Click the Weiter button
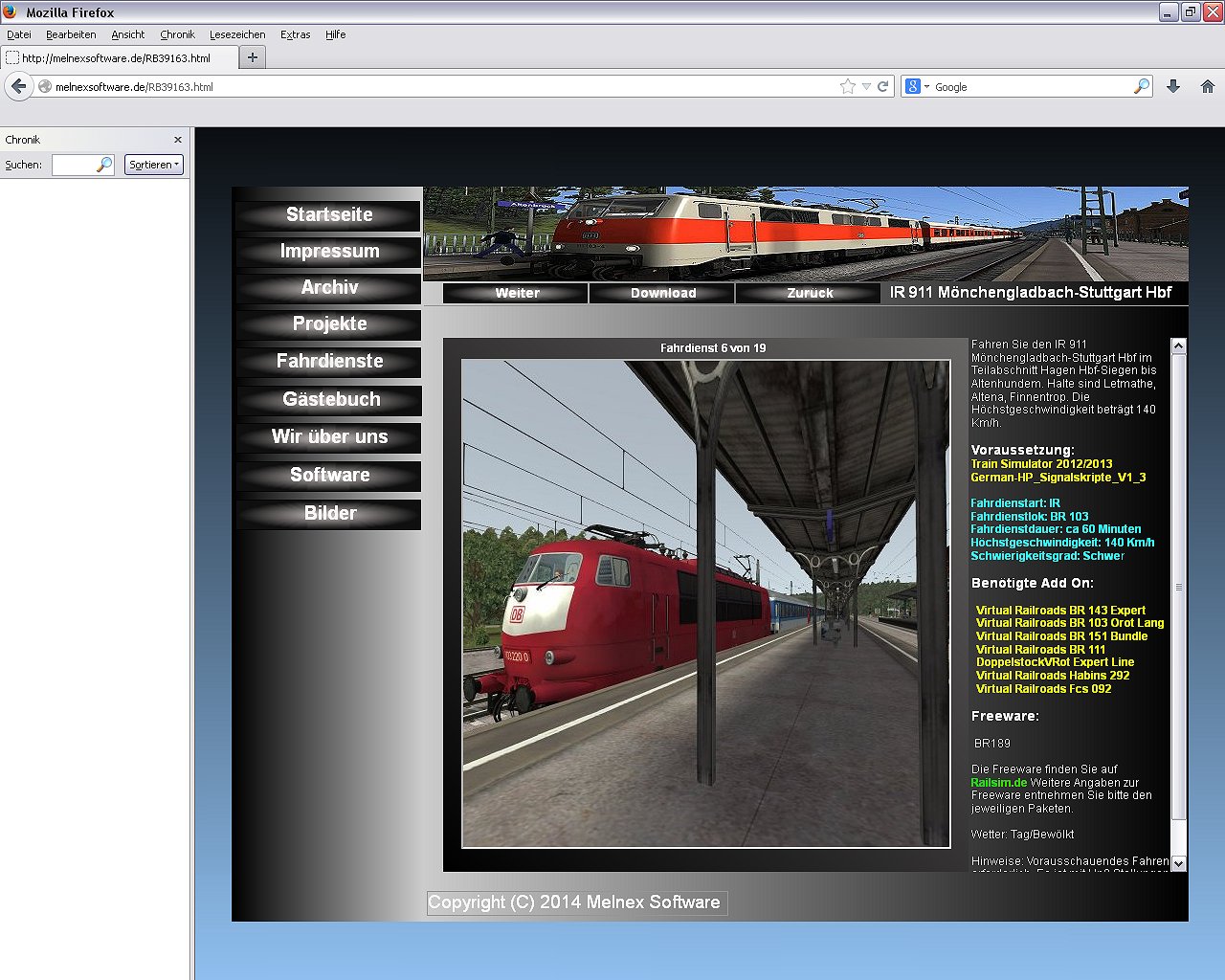 pyautogui.click(x=517, y=293)
